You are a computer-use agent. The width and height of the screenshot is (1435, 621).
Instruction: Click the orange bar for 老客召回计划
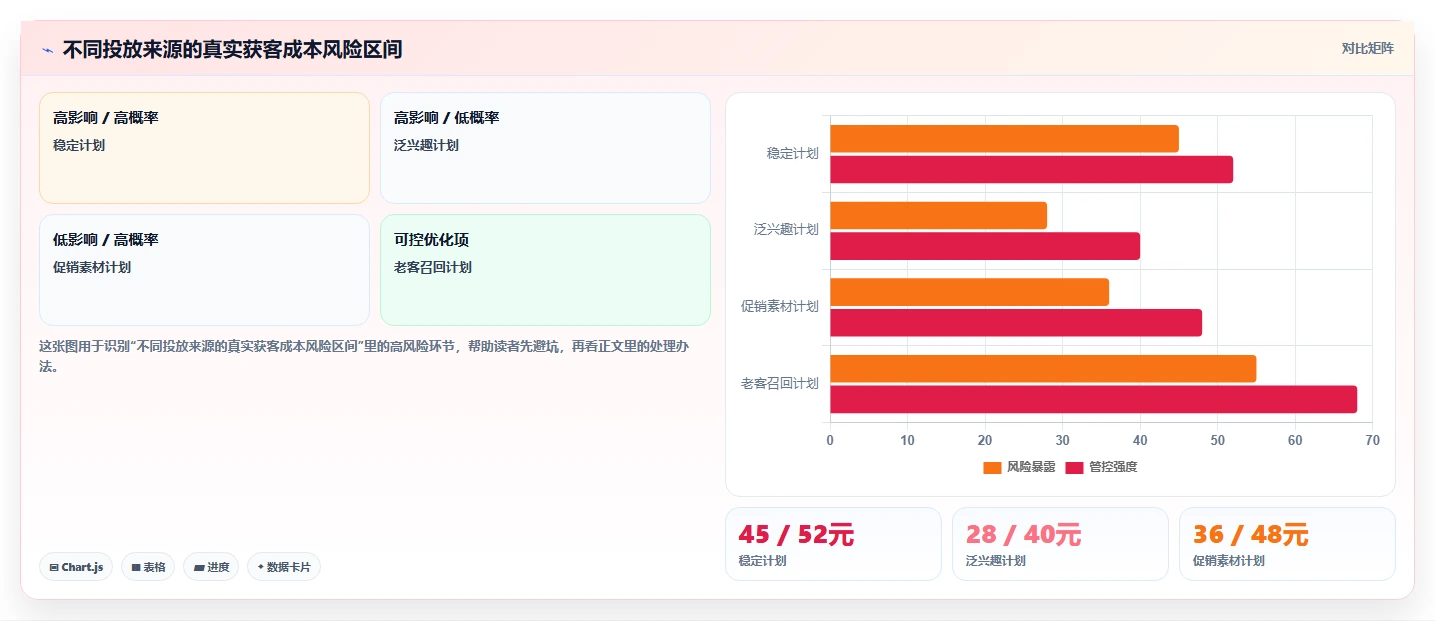(1043, 368)
